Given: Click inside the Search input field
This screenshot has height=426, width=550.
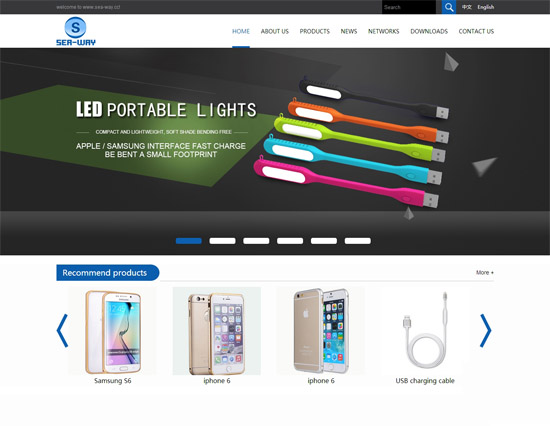Looking at the screenshot, I should click(x=409, y=7).
